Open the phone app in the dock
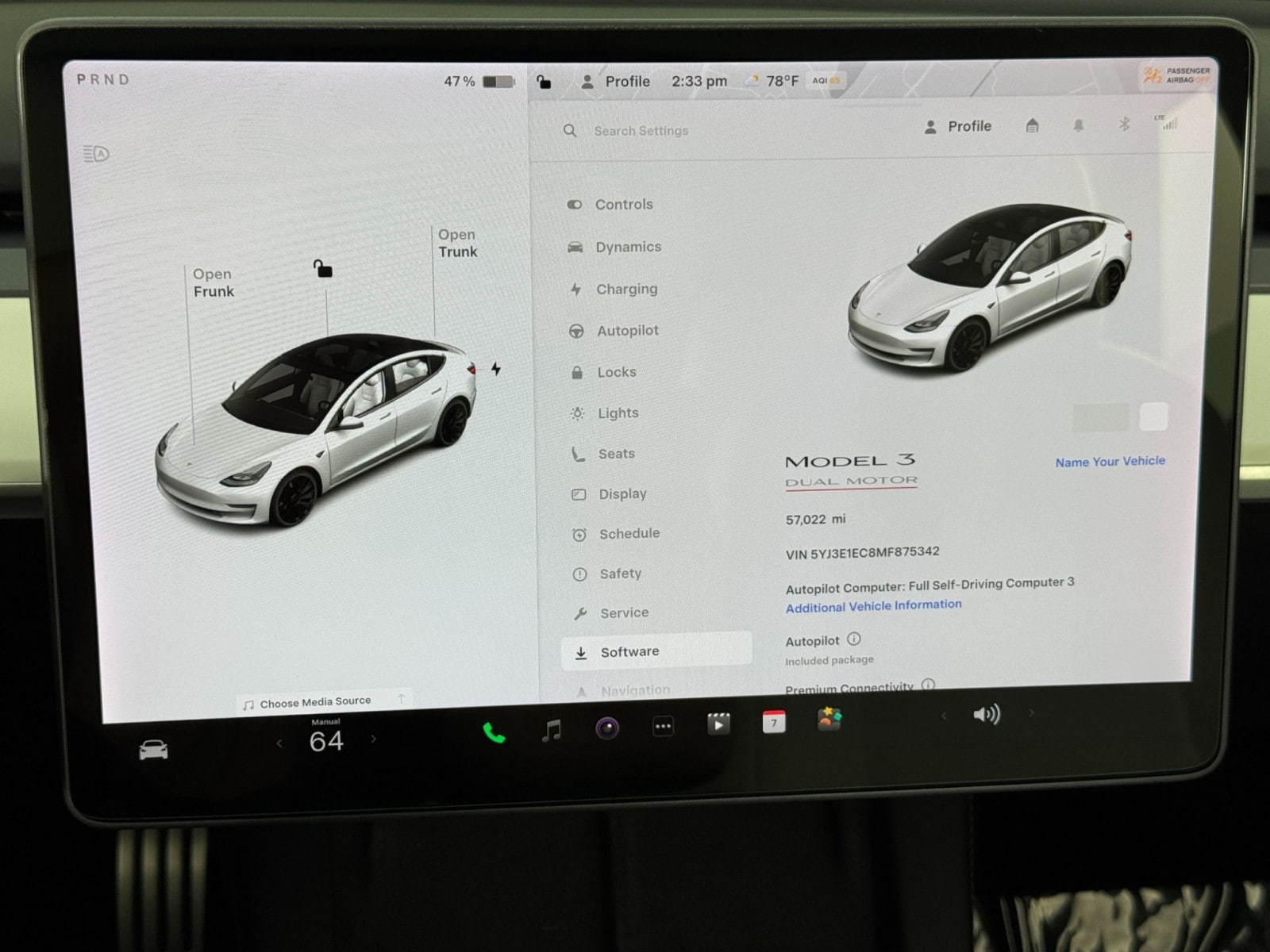Screen dimensions: 1270x952 [494, 732]
